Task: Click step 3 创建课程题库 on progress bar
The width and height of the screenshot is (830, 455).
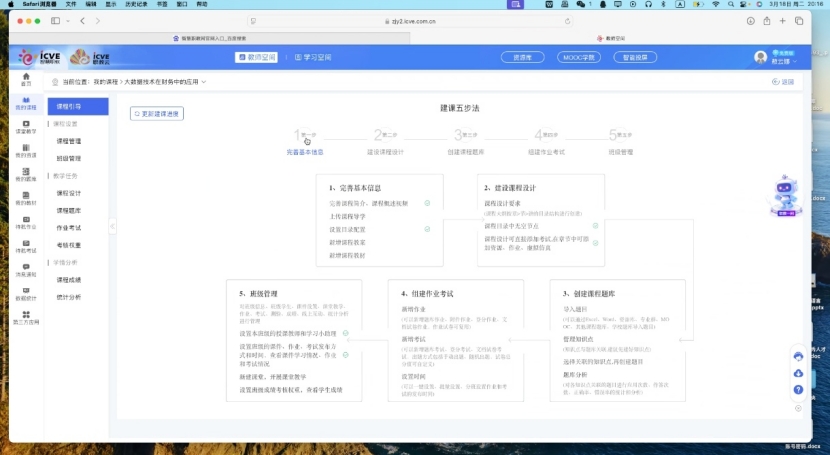Action: pos(464,141)
